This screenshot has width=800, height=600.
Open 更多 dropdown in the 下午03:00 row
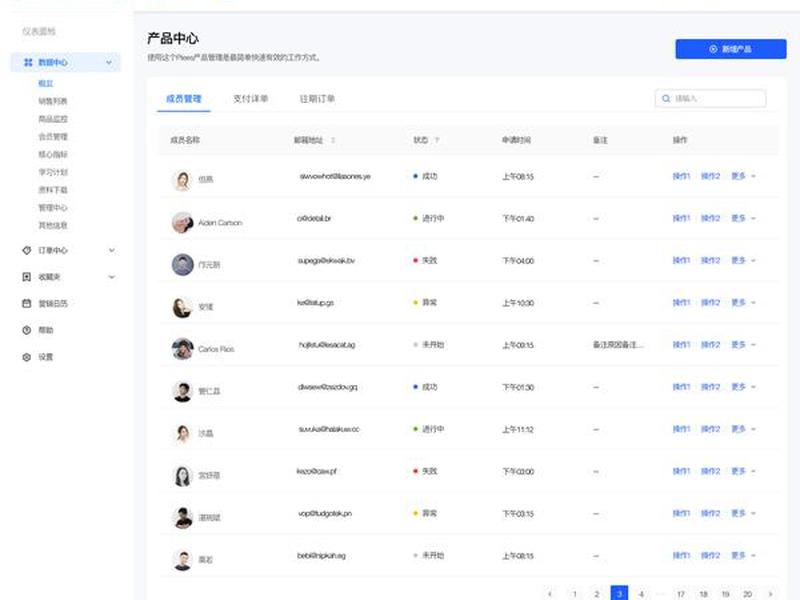pos(743,471)
